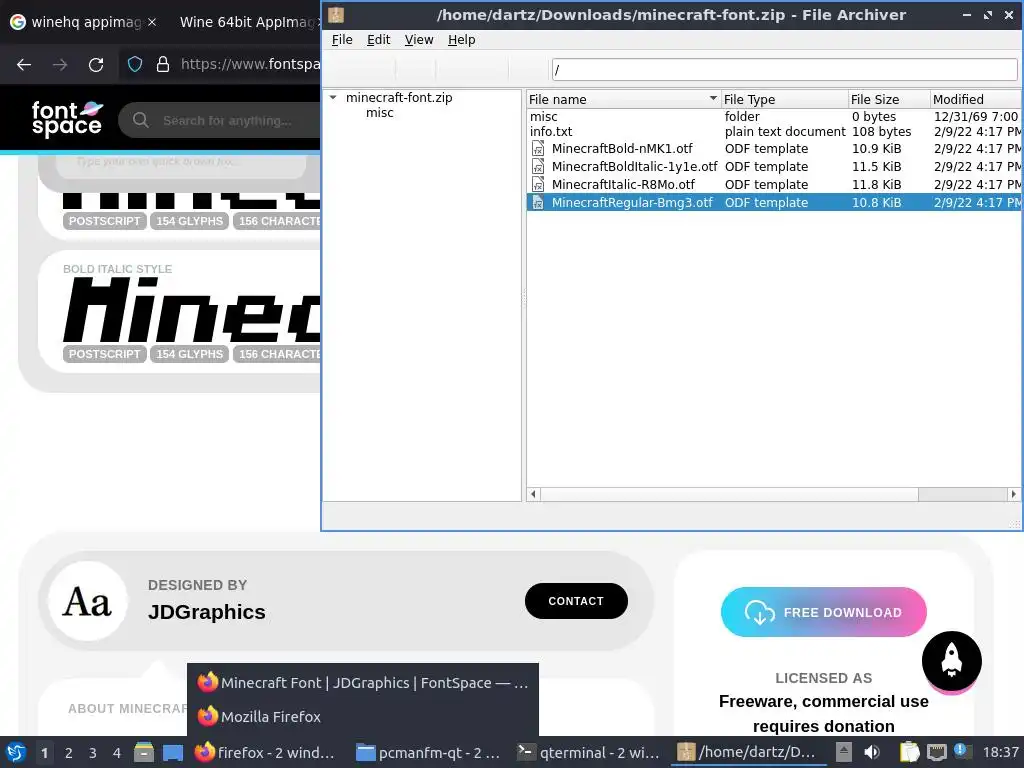Viewport: 1024px width, 768px height.
Task: Open the LXQt application menu in the taskbar
Action: tap(15, 753)
